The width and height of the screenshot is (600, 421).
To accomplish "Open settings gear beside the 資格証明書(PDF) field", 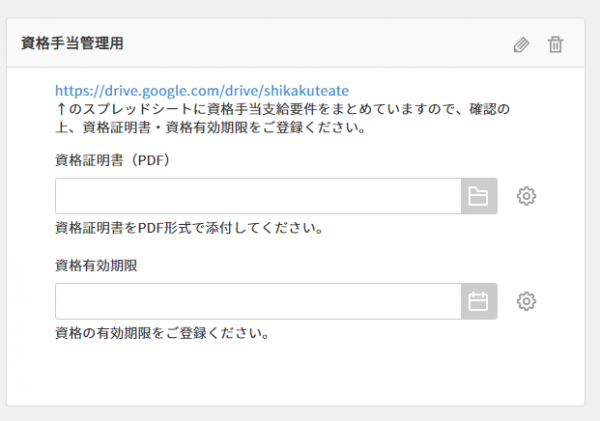I will tap(527, 196).
